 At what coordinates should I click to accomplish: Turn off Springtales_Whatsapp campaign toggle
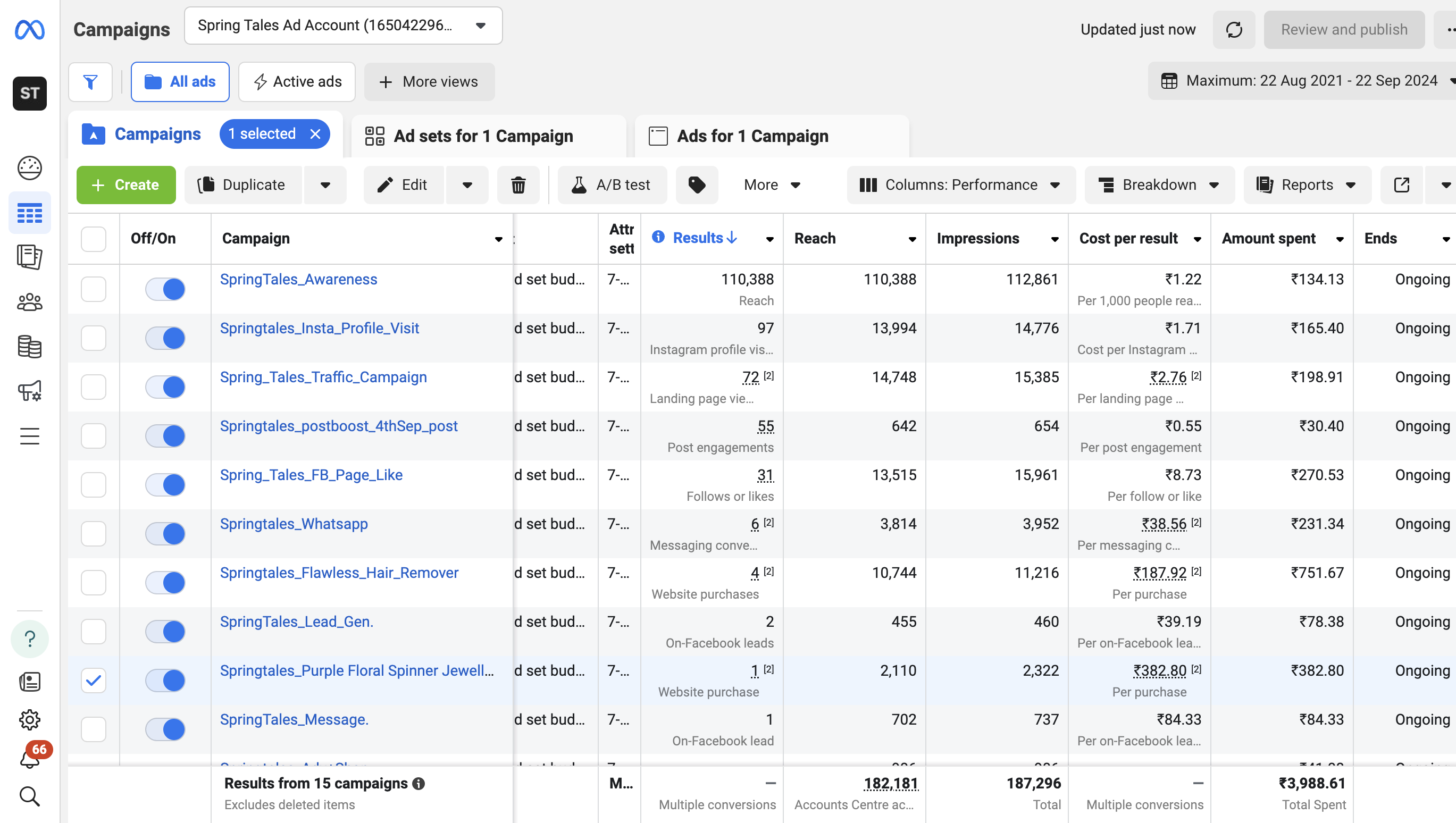click(x=165, y=534)
